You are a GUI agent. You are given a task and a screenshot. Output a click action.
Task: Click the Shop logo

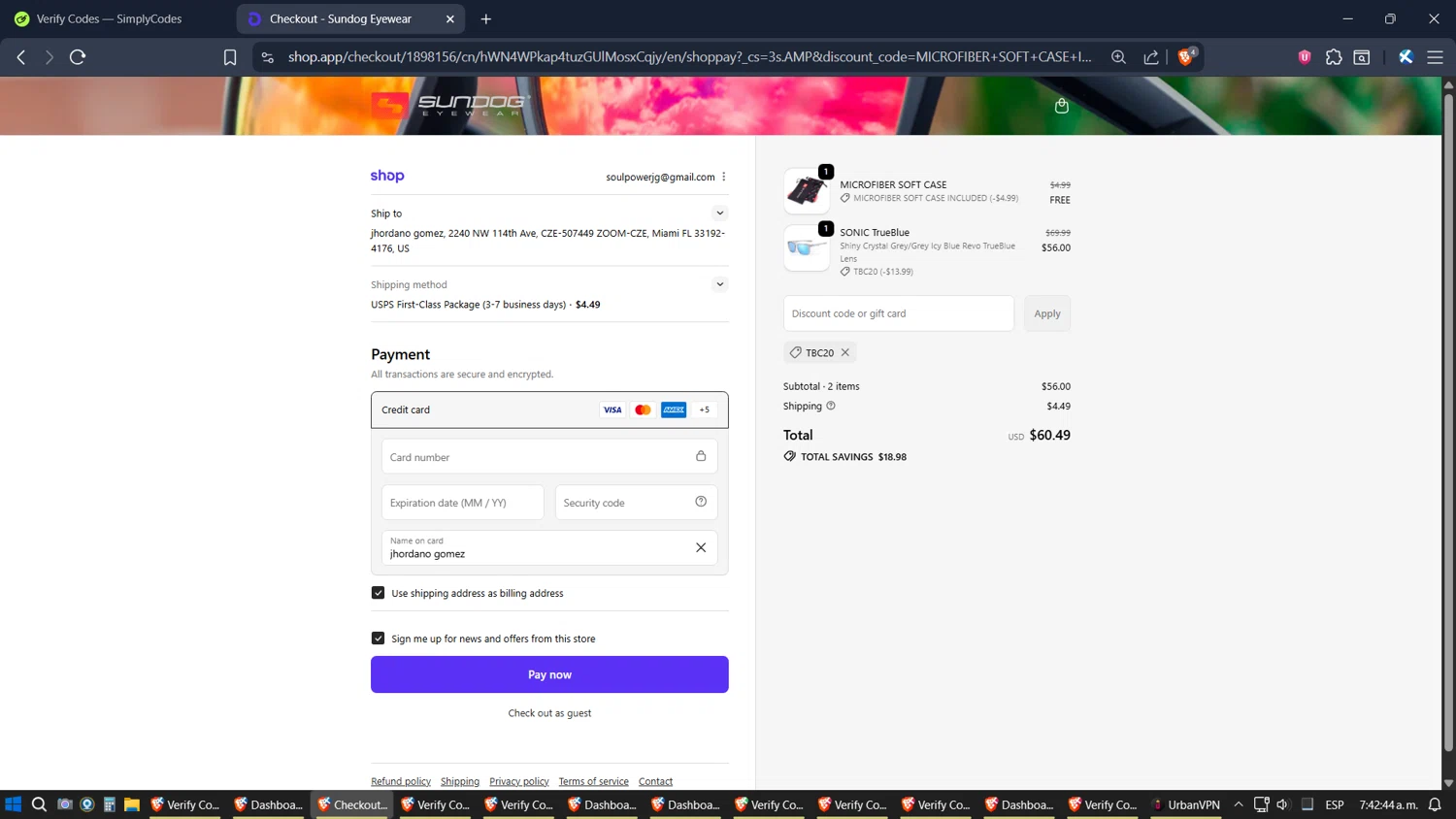[387, 176]
